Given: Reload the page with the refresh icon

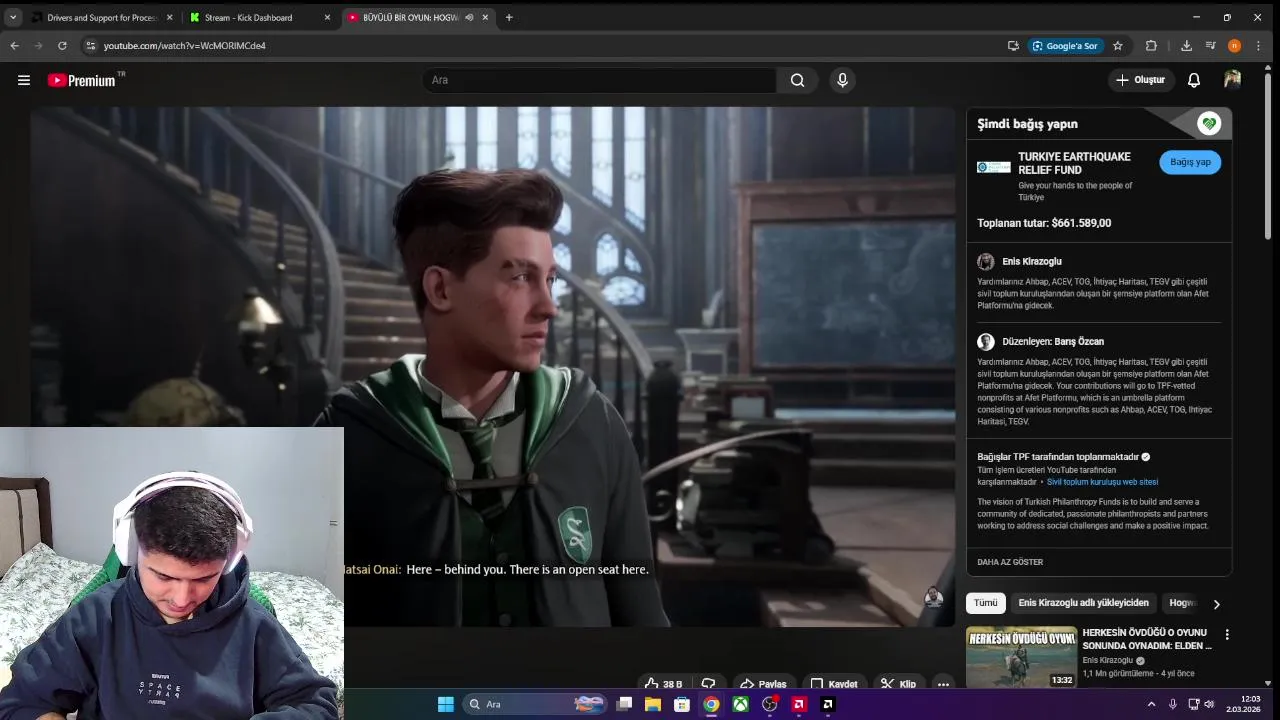Looking at the screenshot, I should tap(62, 46).
